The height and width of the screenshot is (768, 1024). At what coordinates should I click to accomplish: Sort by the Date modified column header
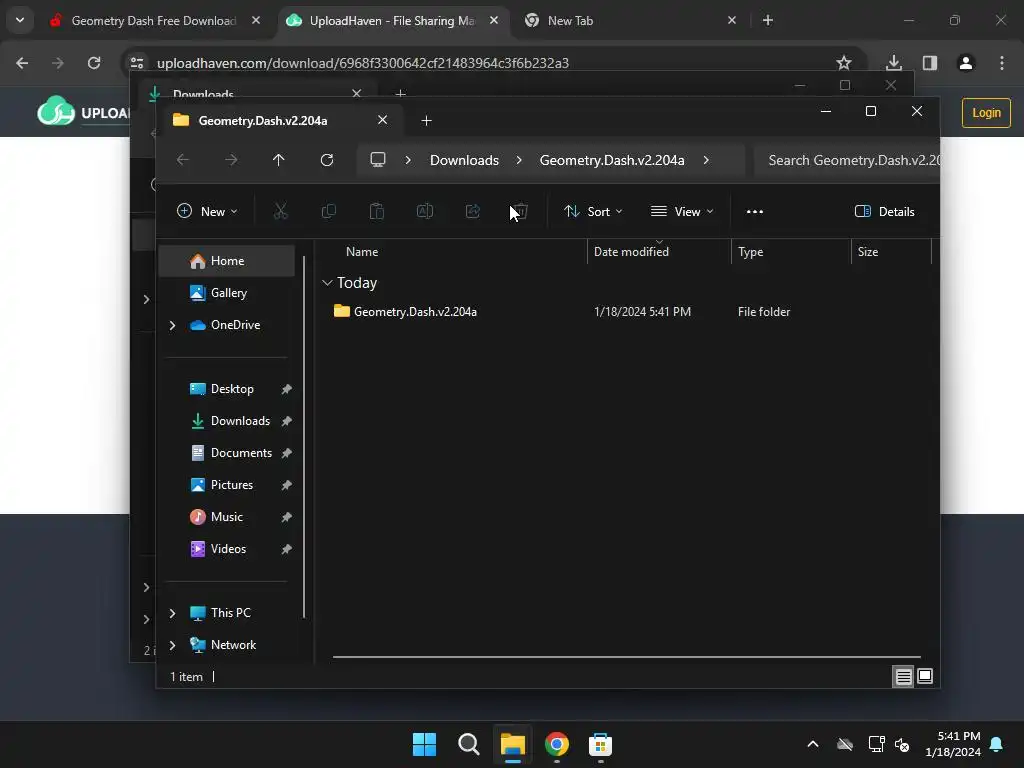coord(659,252)
